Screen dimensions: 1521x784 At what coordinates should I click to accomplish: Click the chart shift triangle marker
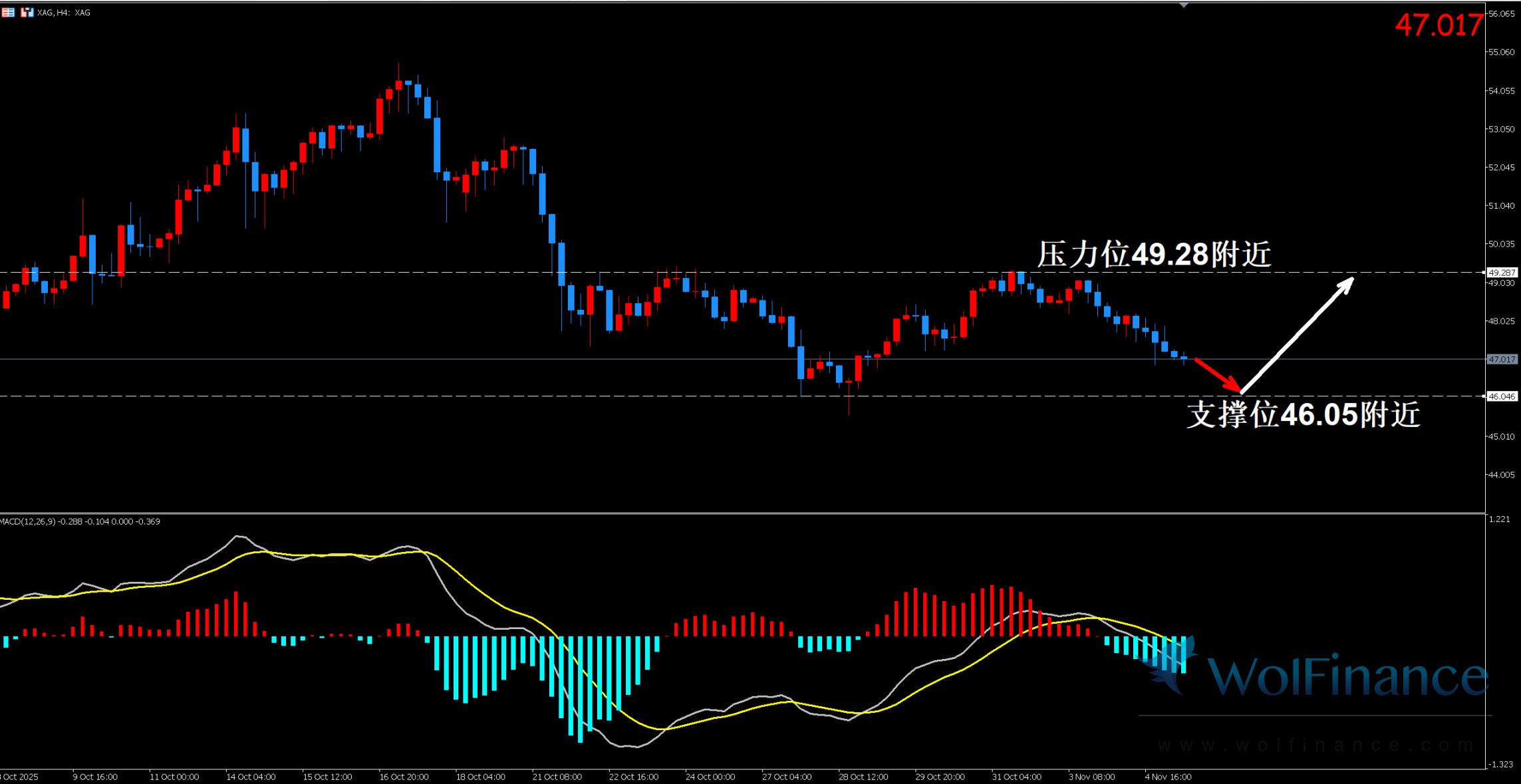pos(1184,5)
